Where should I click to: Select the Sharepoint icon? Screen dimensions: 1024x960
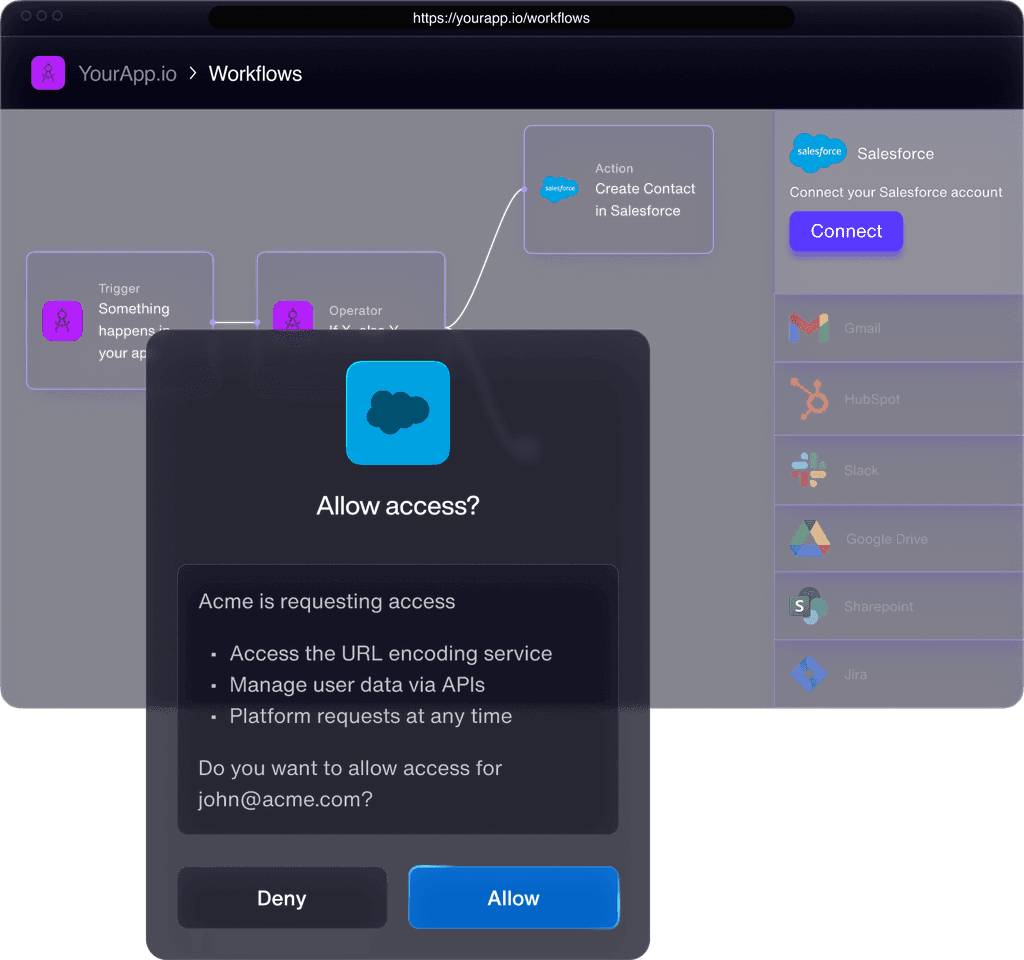pos(808,606)
